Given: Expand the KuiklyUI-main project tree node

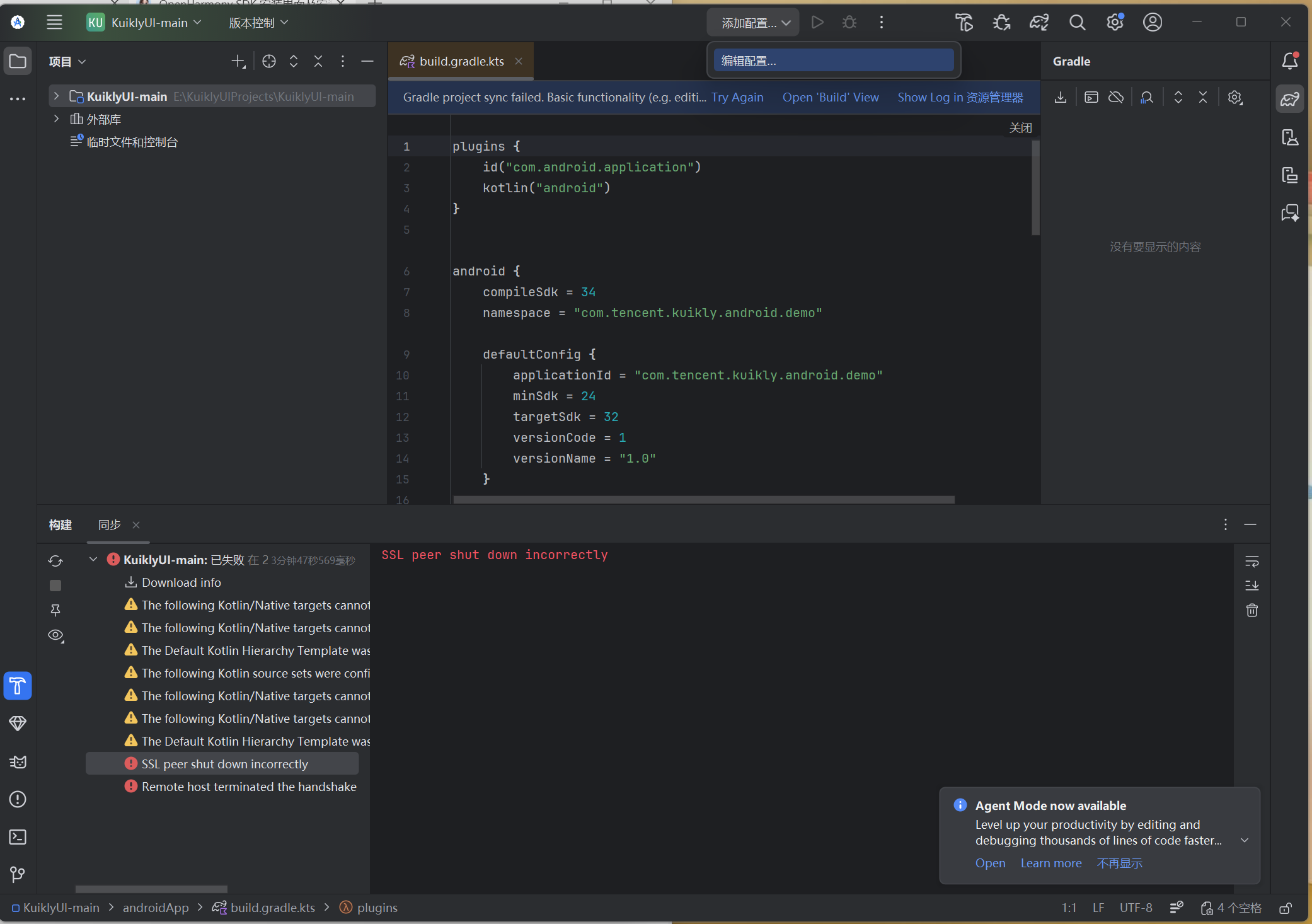Looking at the screenshot, I should tap(56, 96).
